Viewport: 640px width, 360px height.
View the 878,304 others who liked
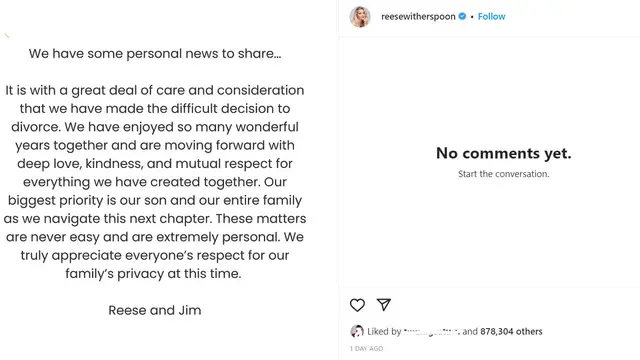(511, 331)
